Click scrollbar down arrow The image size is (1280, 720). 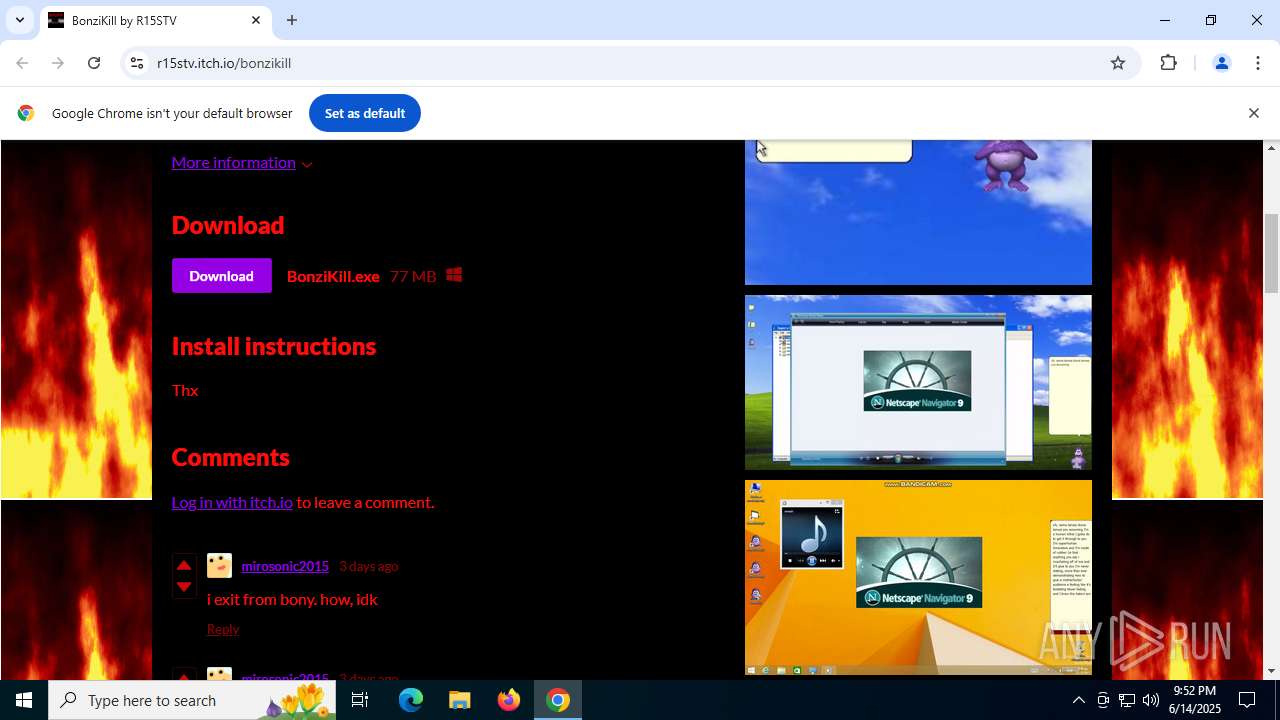[x=1272, y=671]
